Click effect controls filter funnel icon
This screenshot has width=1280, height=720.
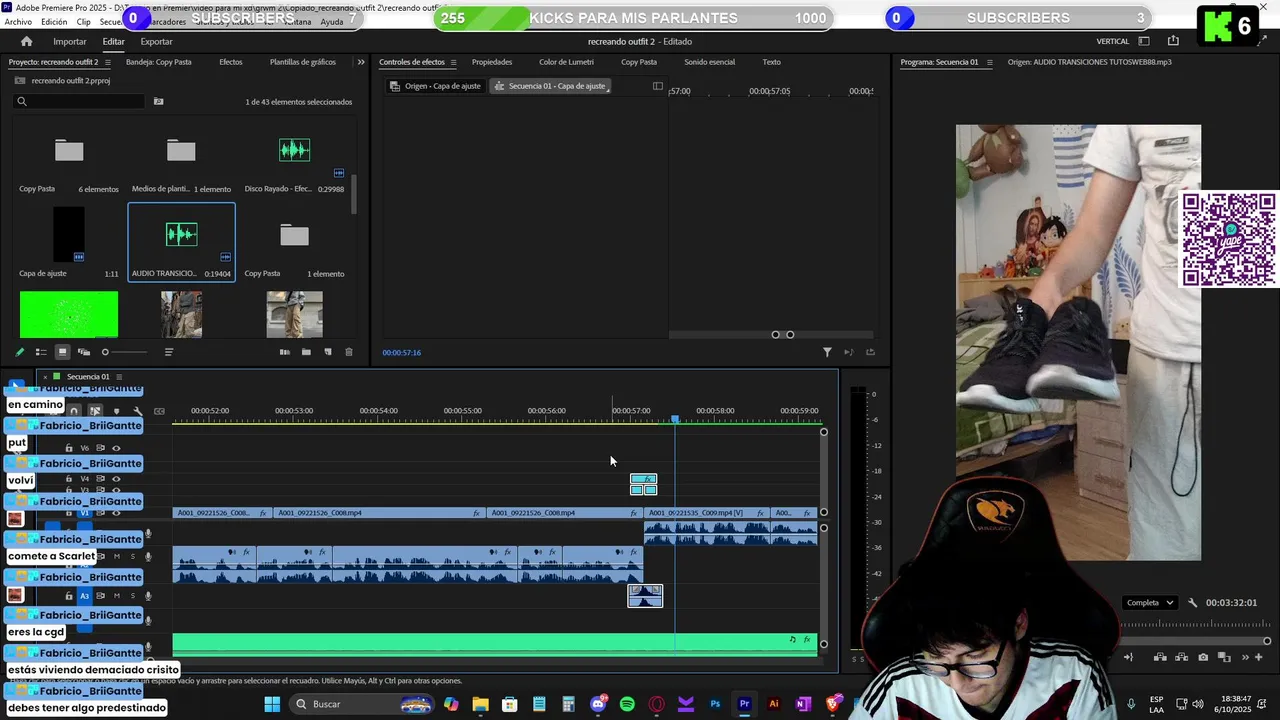(827, 352)
